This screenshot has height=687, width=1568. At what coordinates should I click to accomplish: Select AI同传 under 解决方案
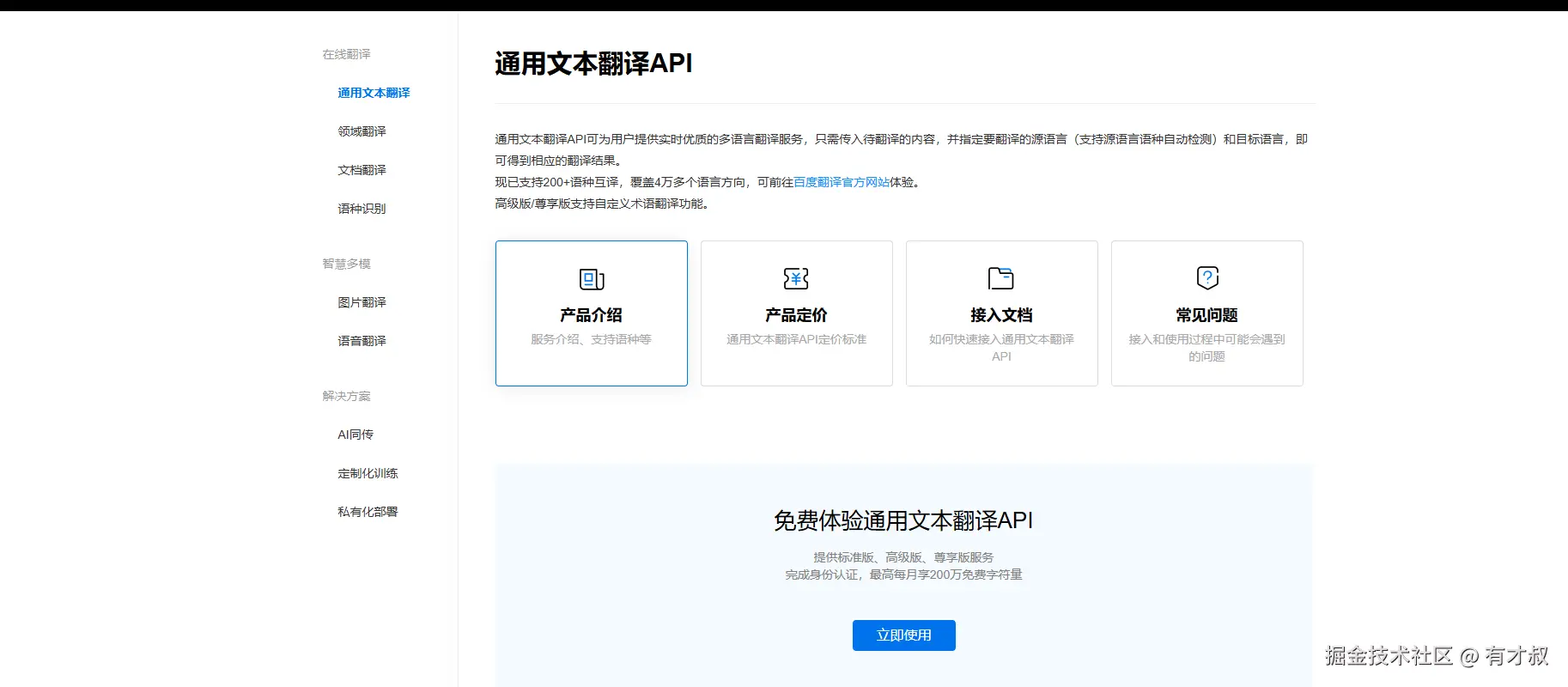tap(356, 435)
